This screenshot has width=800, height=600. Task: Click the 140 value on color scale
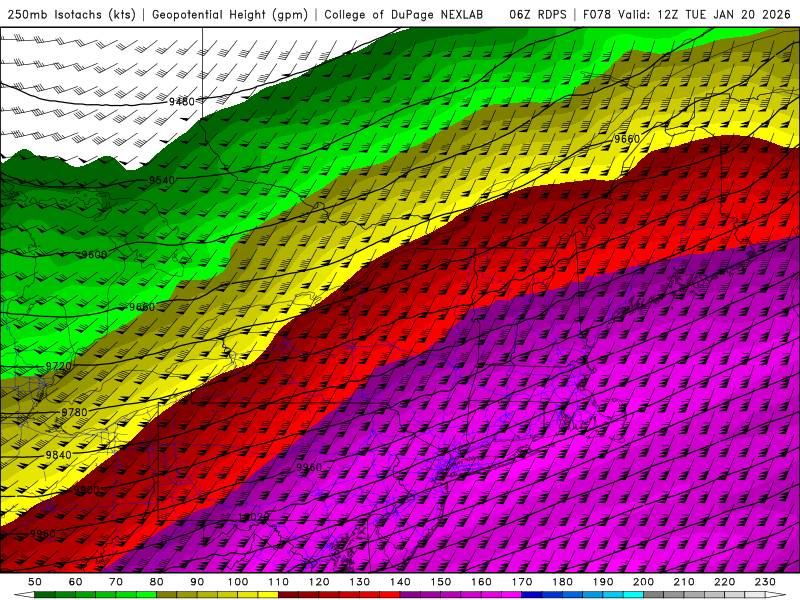click(x=400, y=582)
